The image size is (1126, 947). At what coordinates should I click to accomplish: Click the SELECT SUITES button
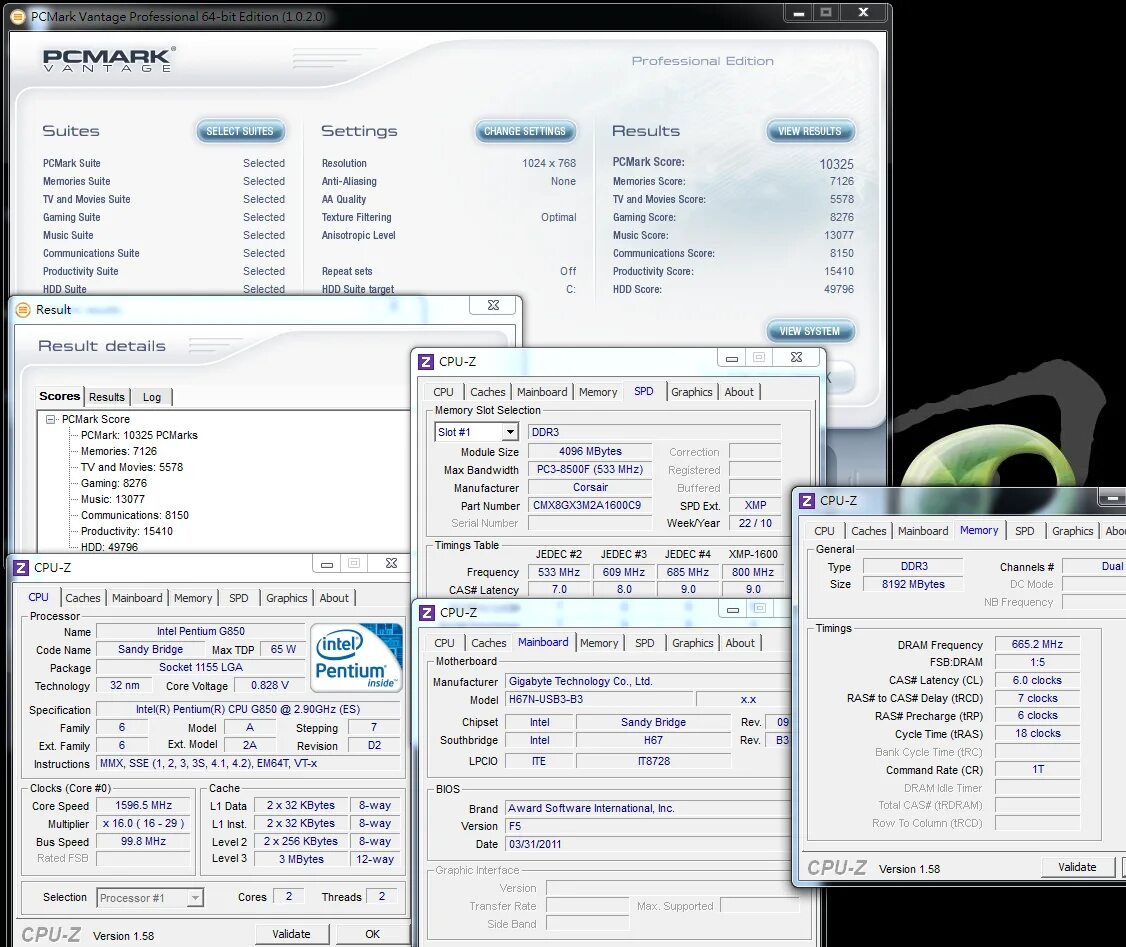tap(240, 130)
